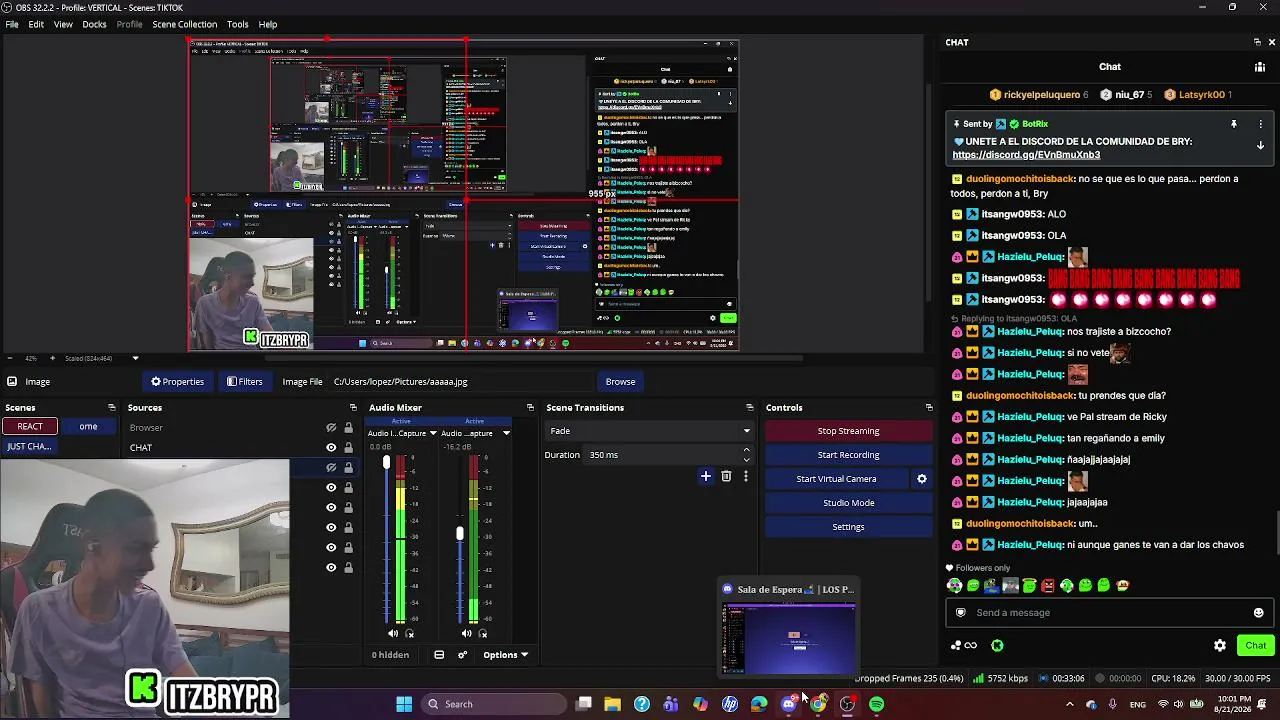Click the Image File path field
The image size is (1280, 720).
(x=462, y=381)
